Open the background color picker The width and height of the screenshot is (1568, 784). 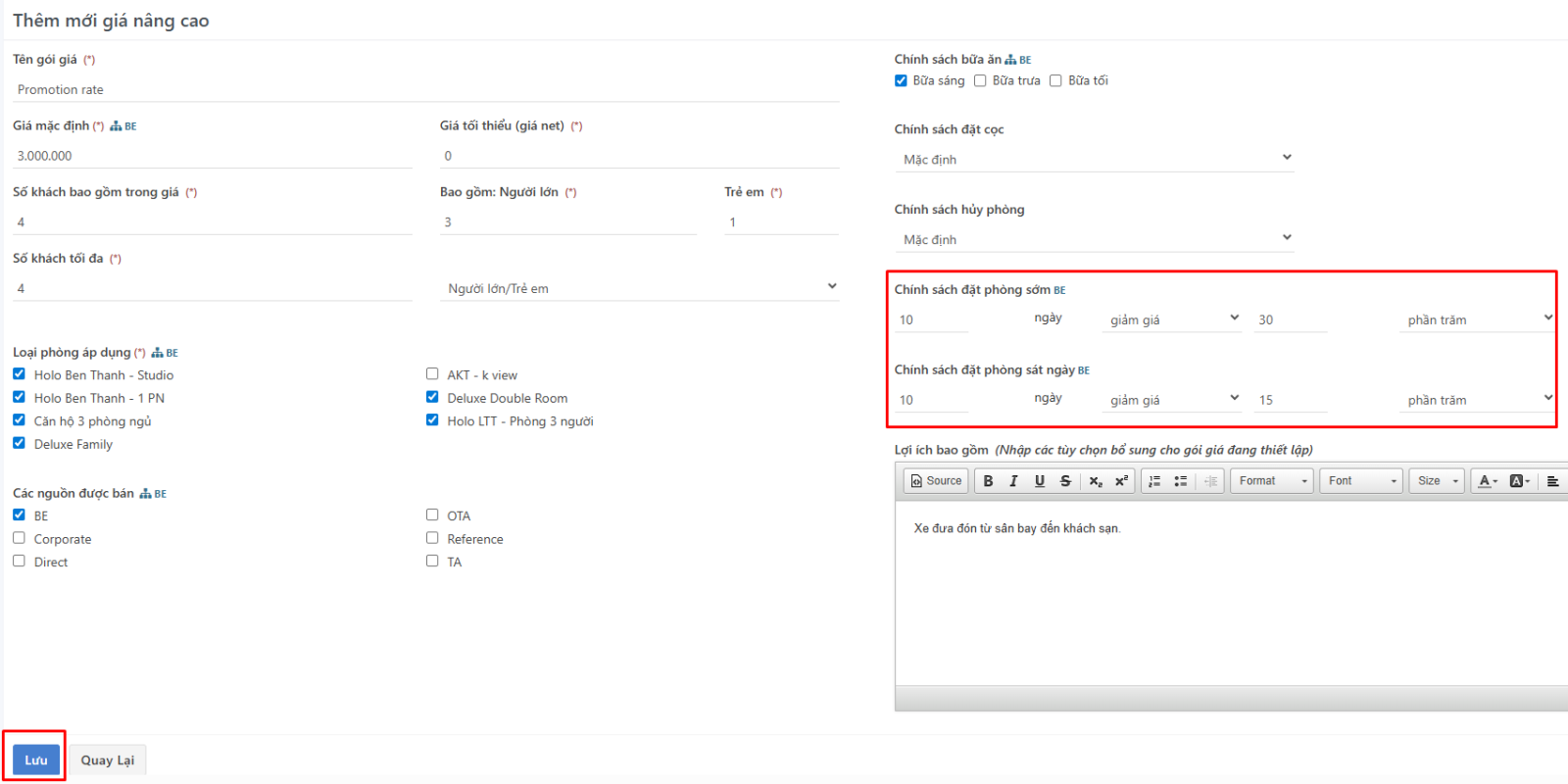point(1520,481)
